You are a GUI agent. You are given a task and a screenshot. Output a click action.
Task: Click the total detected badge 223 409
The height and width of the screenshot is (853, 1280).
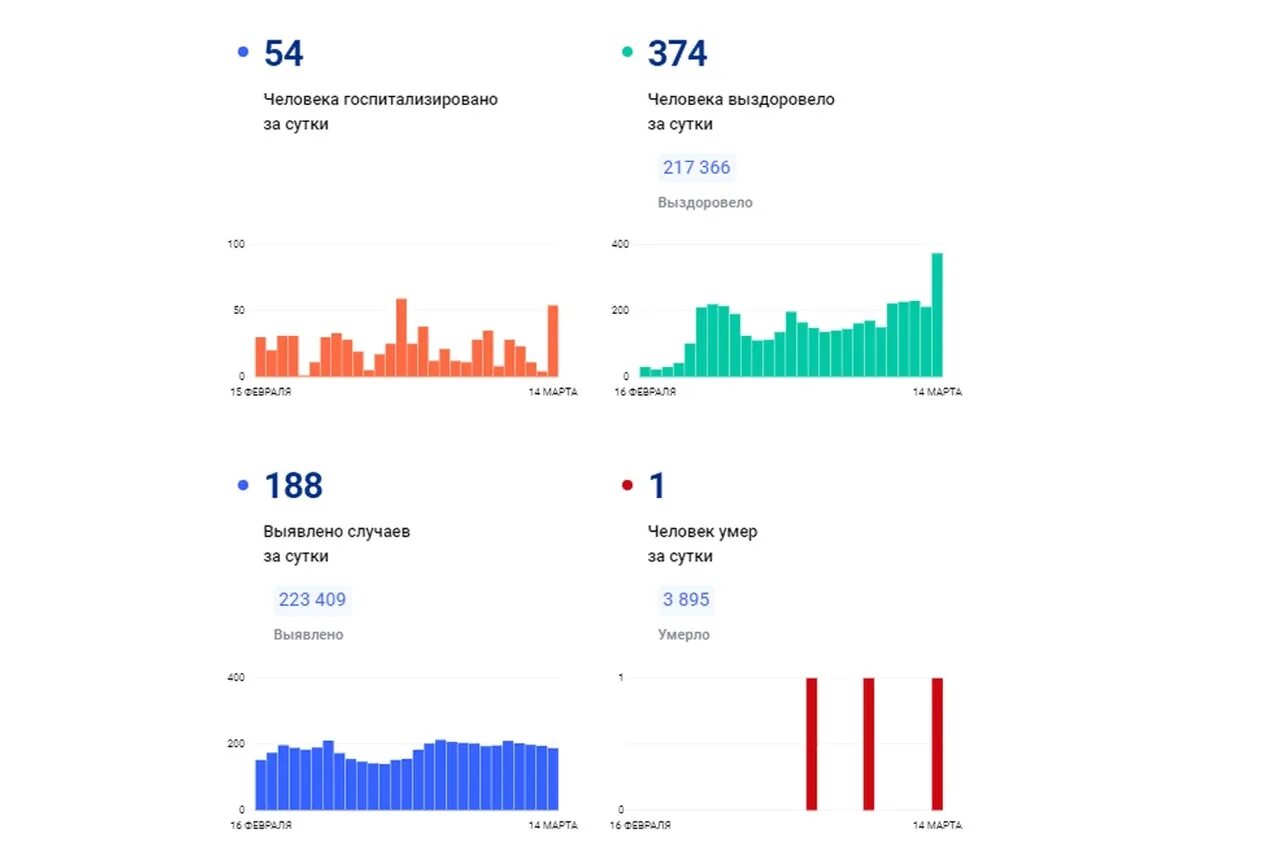312,600
